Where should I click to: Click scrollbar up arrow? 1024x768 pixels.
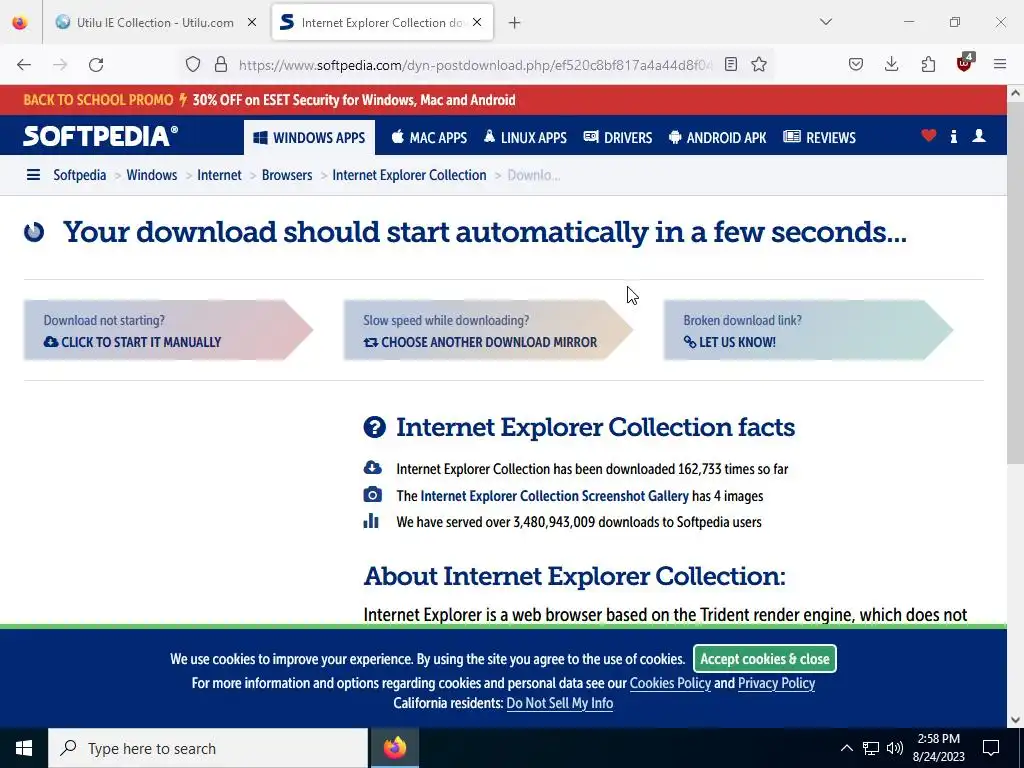(1015, 93)
